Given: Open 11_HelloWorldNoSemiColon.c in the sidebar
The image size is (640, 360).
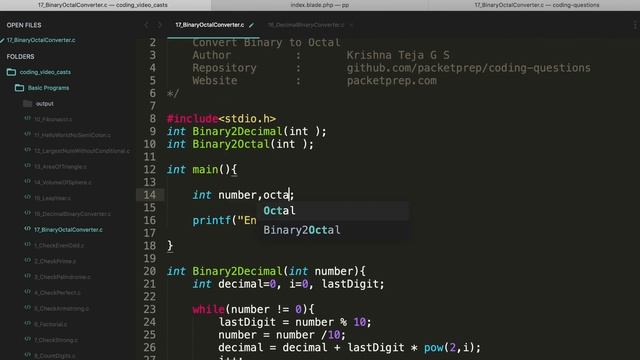Looking at the screenshot, I should tap(72, 135).
